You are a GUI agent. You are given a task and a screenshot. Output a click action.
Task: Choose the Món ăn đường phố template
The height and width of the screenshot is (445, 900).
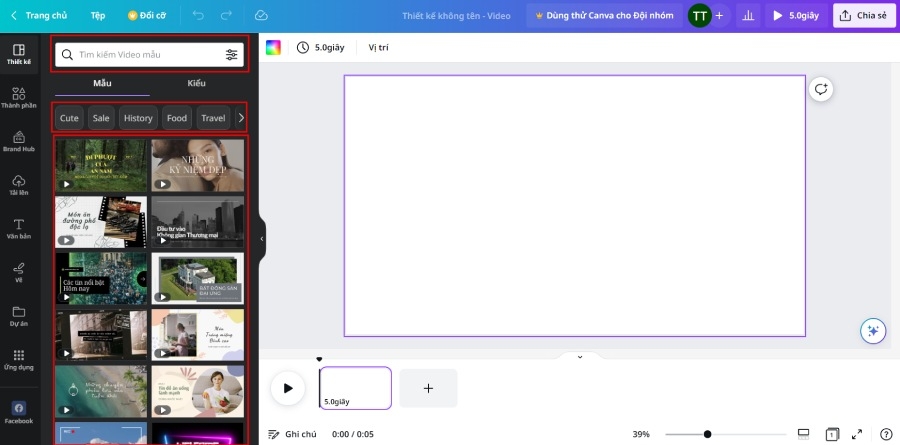pos(101,222)
